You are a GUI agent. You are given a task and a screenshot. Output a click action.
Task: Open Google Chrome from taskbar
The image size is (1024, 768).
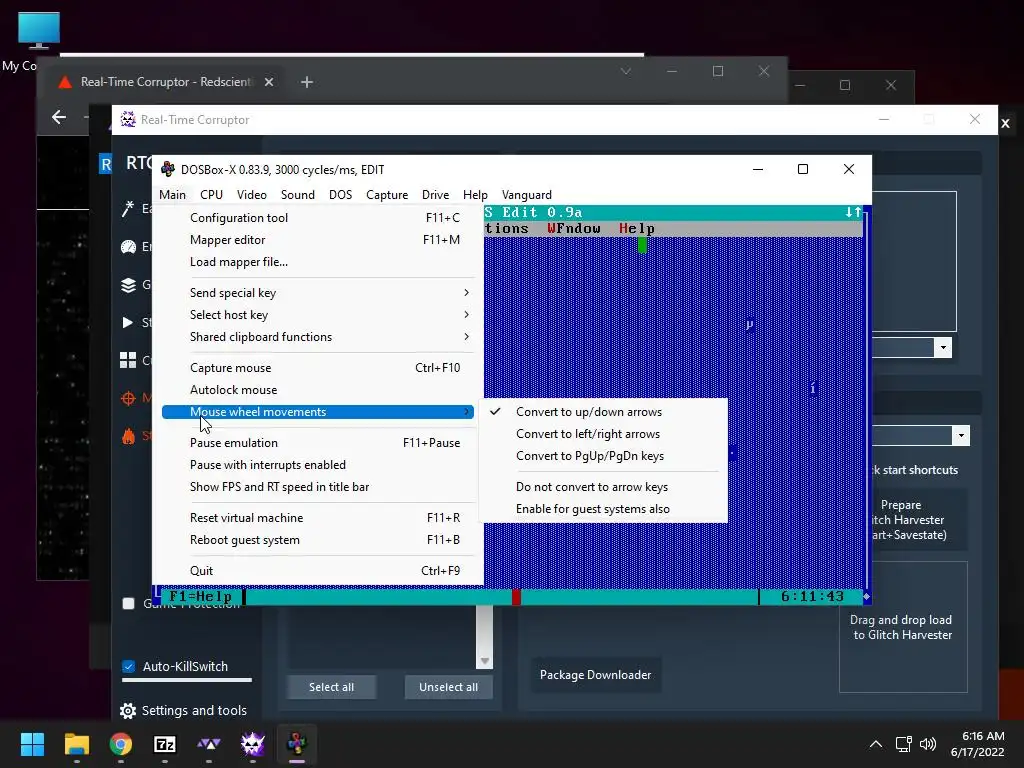click(121, 744)
